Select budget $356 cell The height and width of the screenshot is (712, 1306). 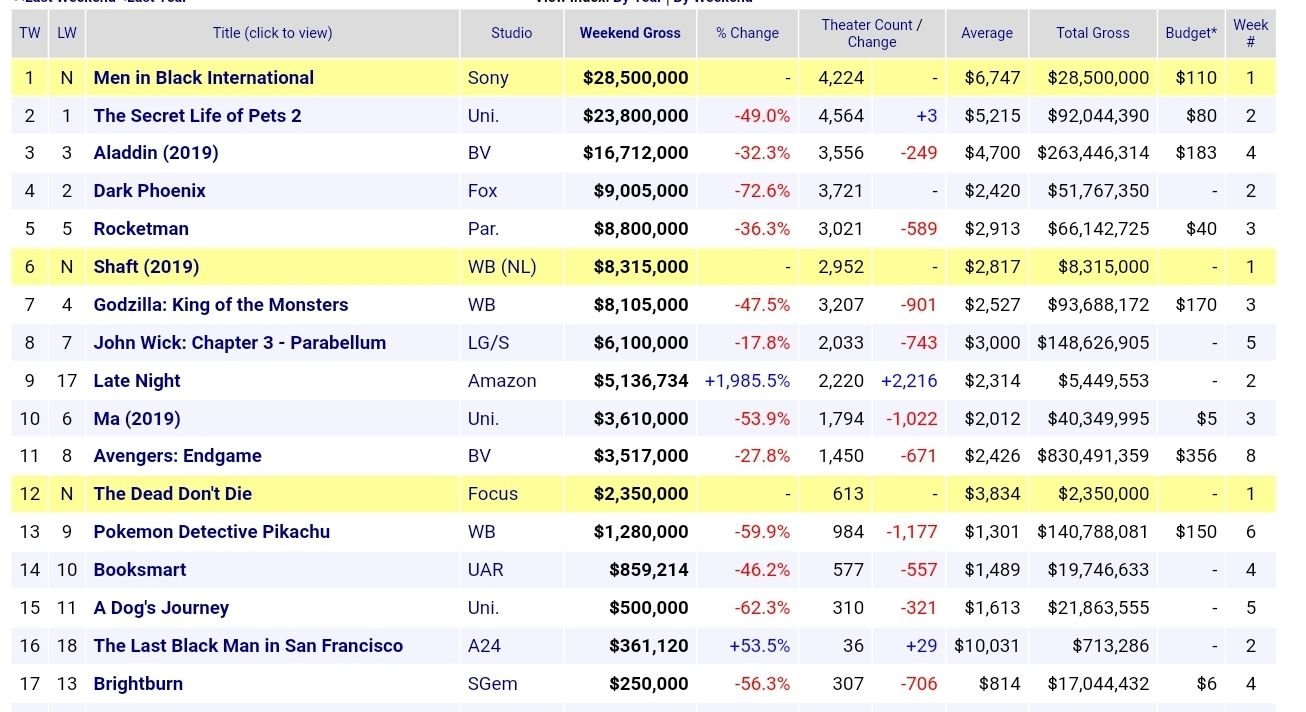(1196, 456)
